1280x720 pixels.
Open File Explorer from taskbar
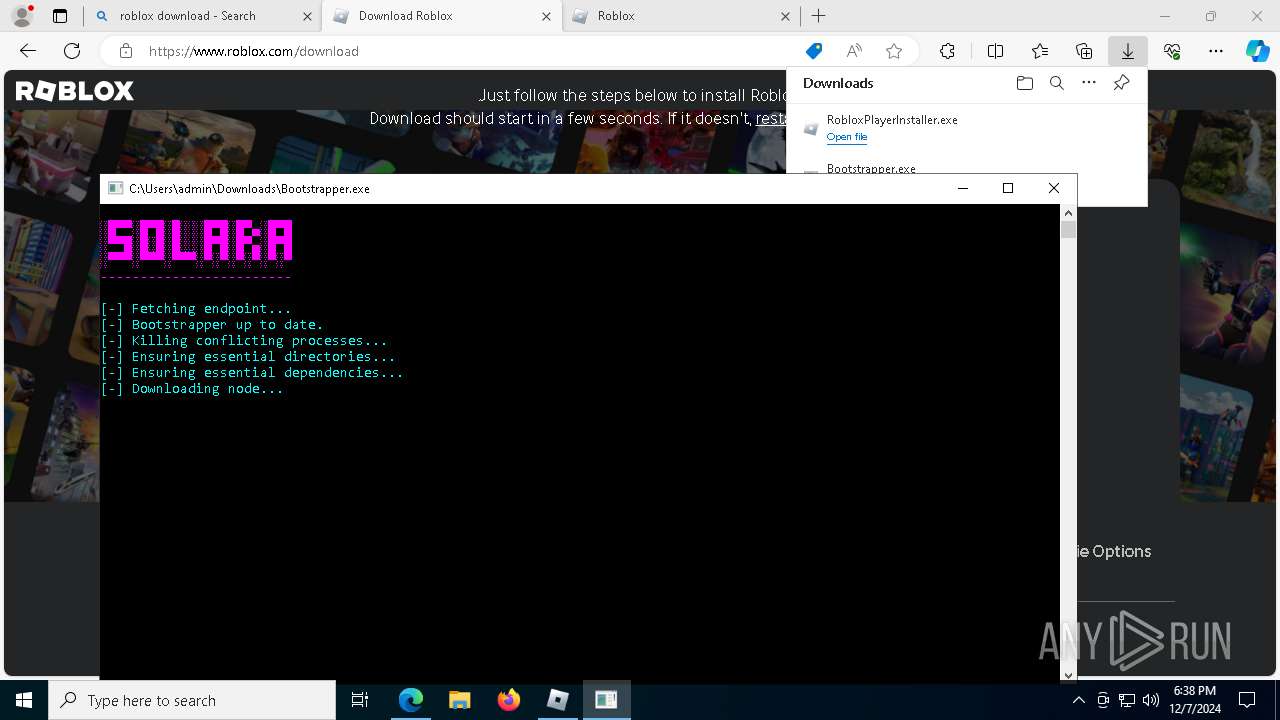coord(459,700)
